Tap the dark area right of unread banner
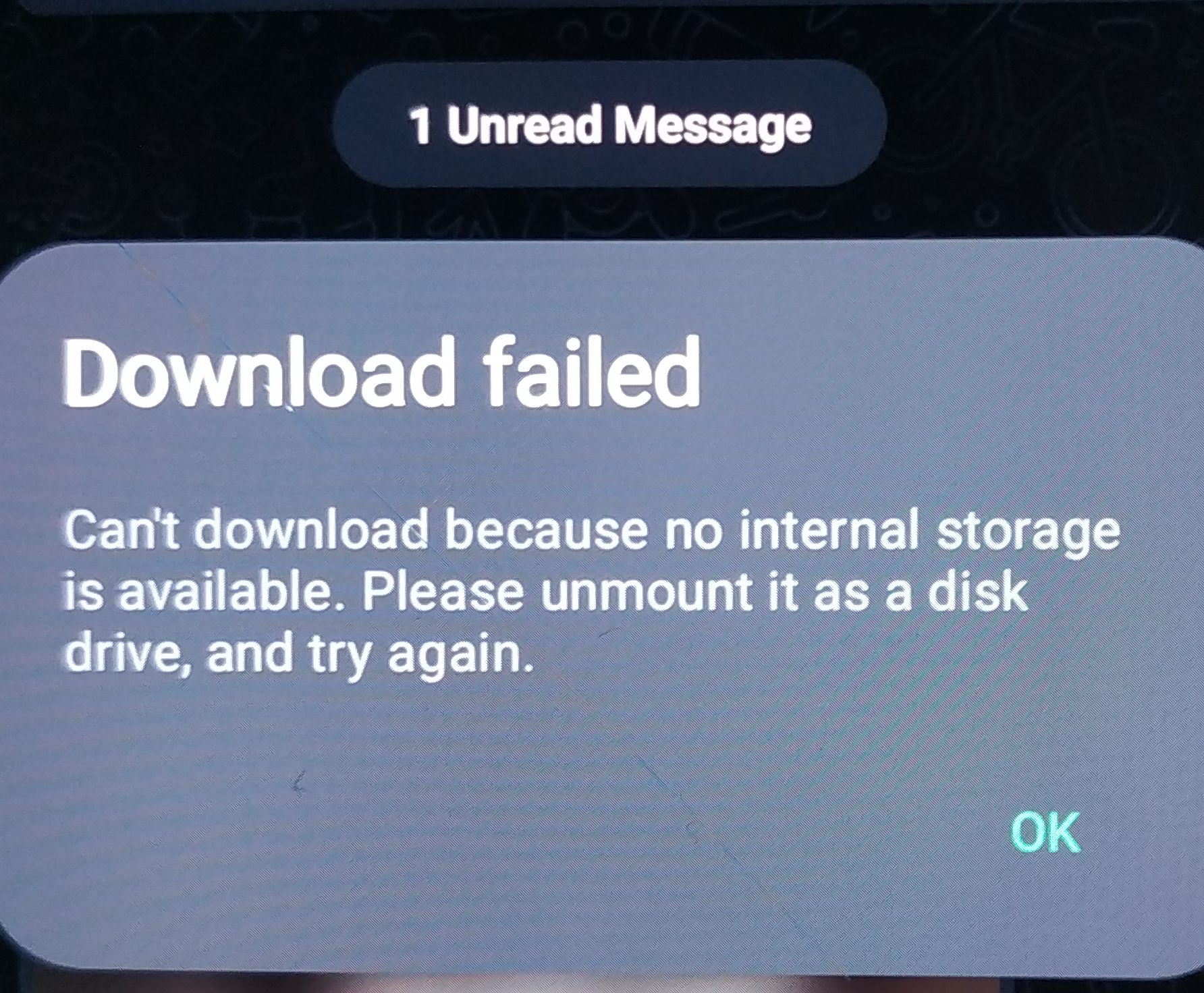Screen dimensions: 1204x993 1046,125
